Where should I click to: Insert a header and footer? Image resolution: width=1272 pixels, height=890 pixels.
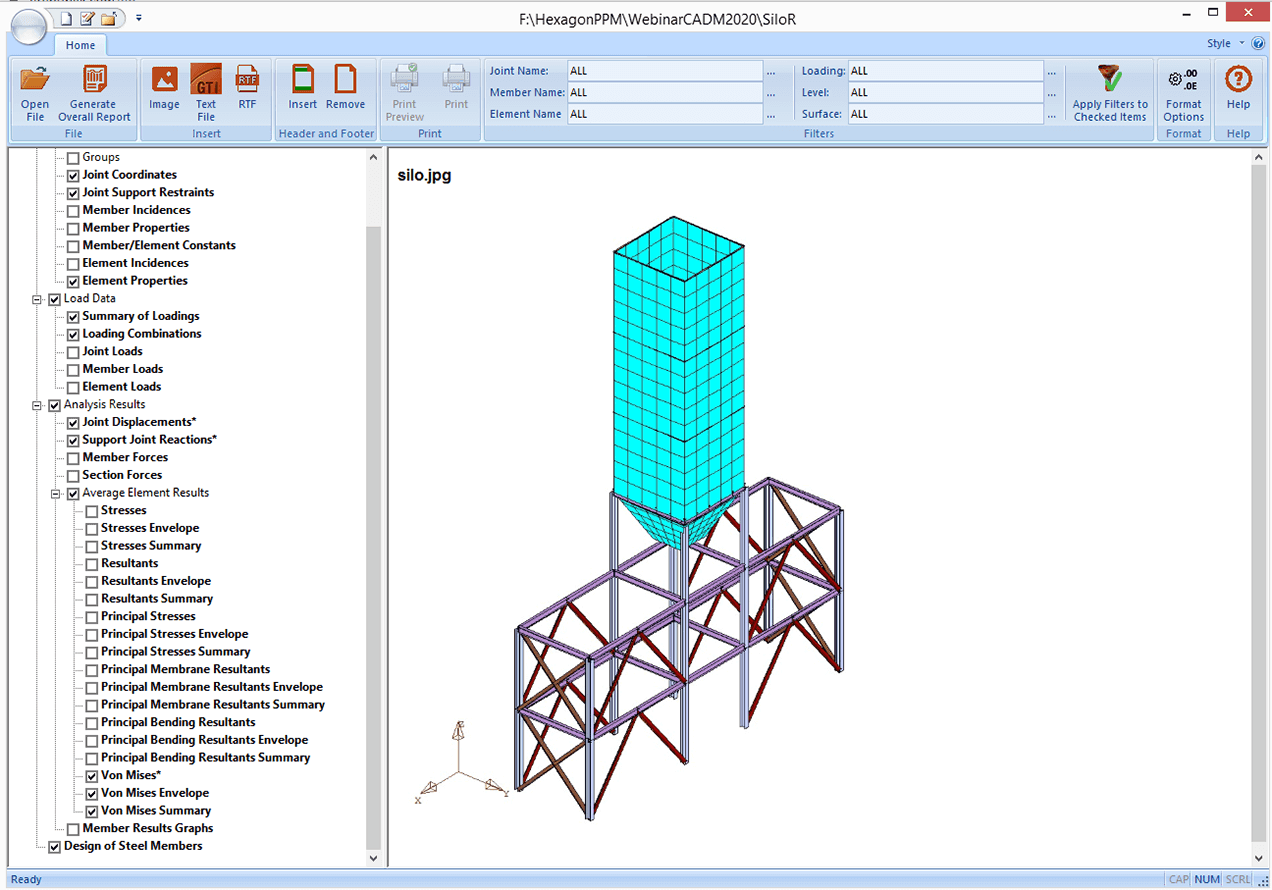(302, 81)
